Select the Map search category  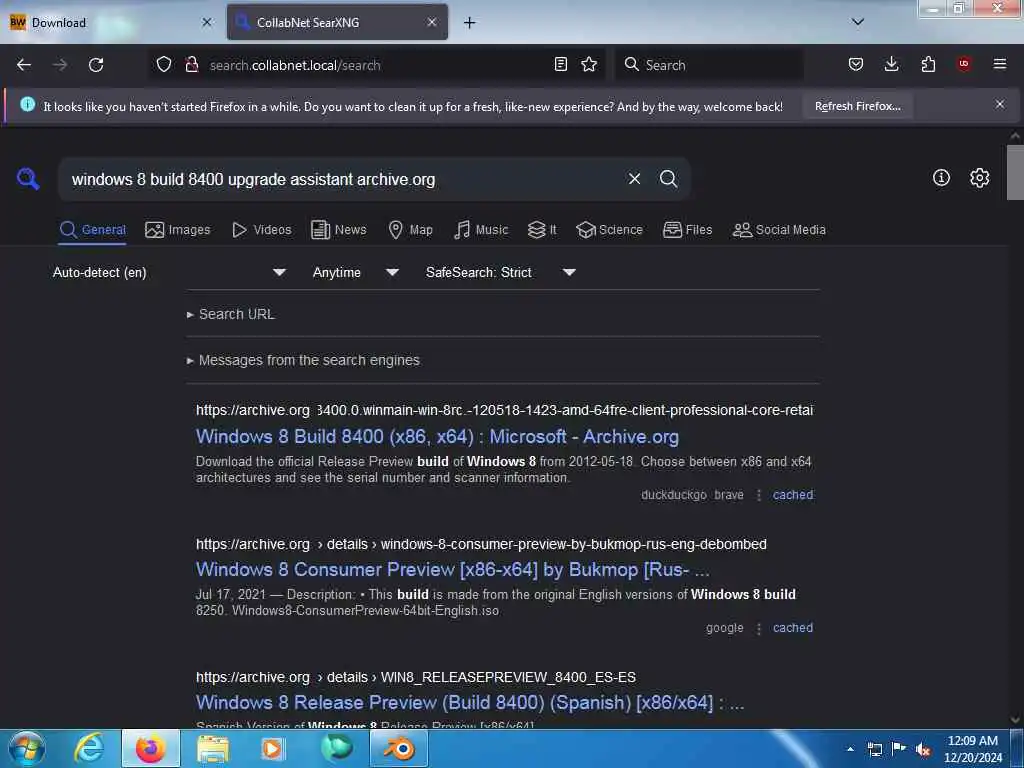click(x=411, y=230)
